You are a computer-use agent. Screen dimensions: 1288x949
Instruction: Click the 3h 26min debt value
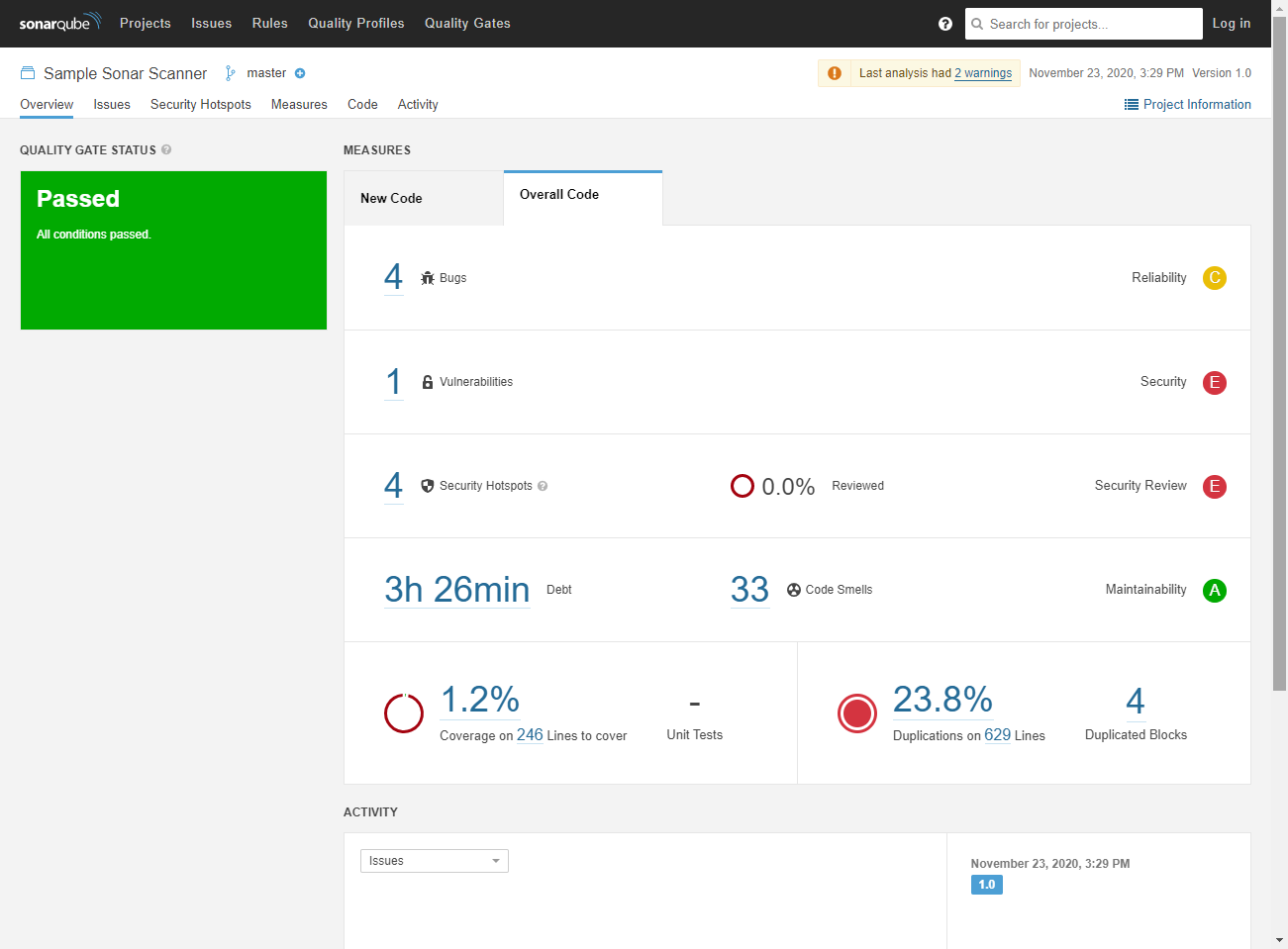[456, 590]
